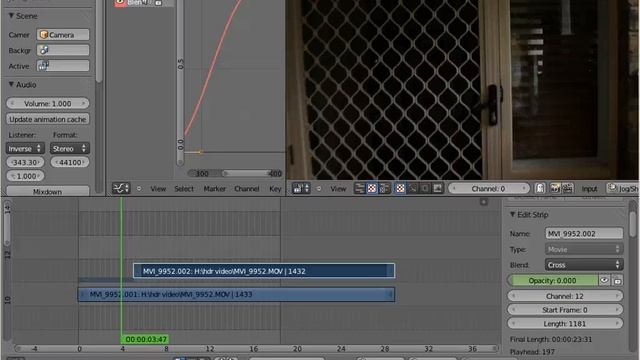This screenshot has height=360, width=640.
Task: Select the MVI_9952.001 movie strip
Action: tap(236, 294)
